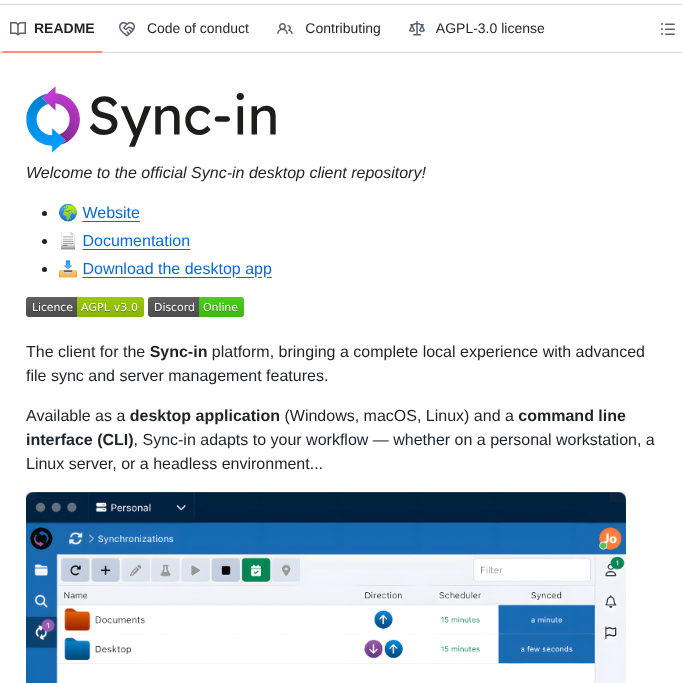Click the Documents folder icon
Screen dimensions: 682x683
pos(77,619)
